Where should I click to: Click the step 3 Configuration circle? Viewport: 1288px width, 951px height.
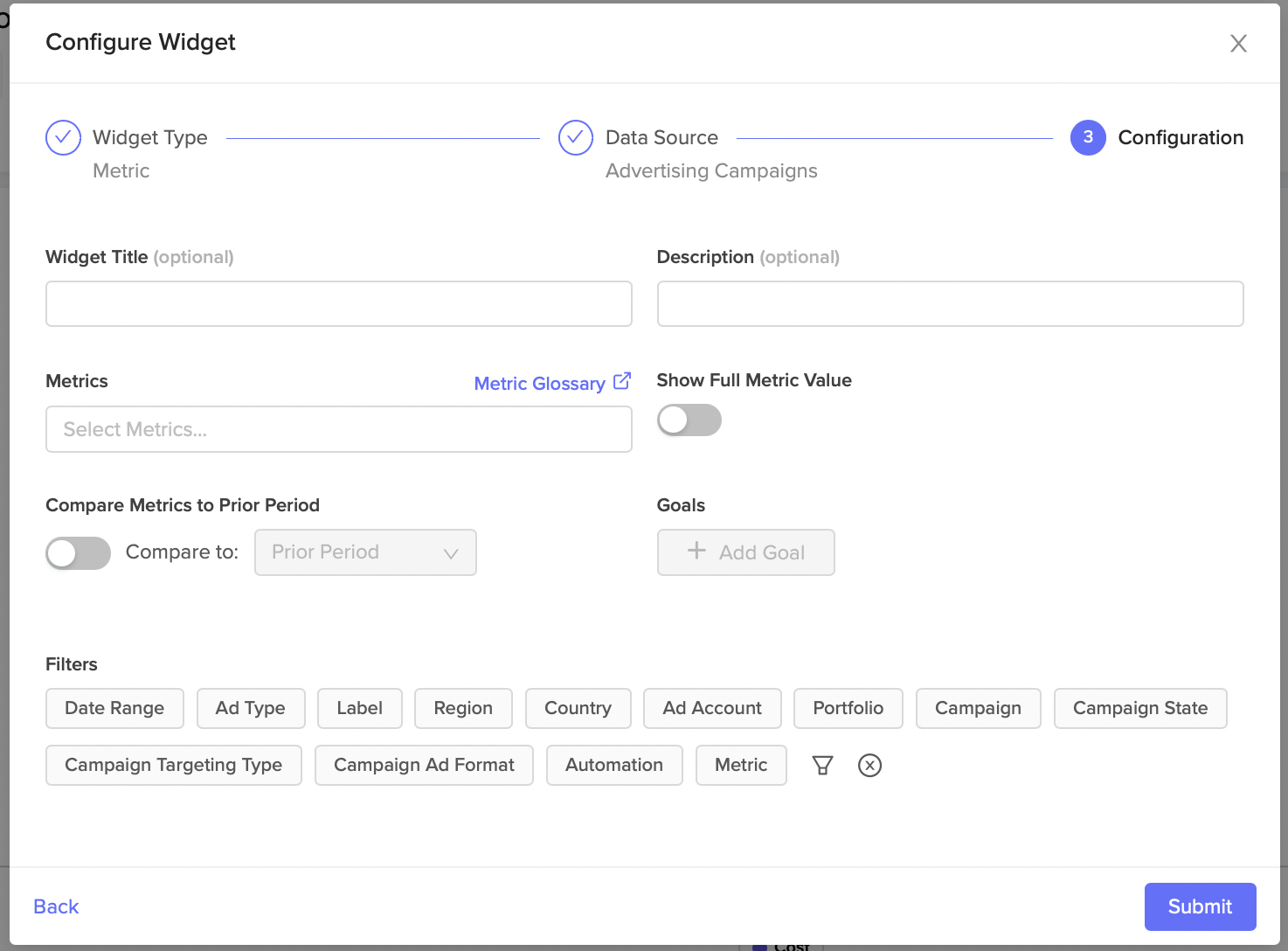point(1088,137)
